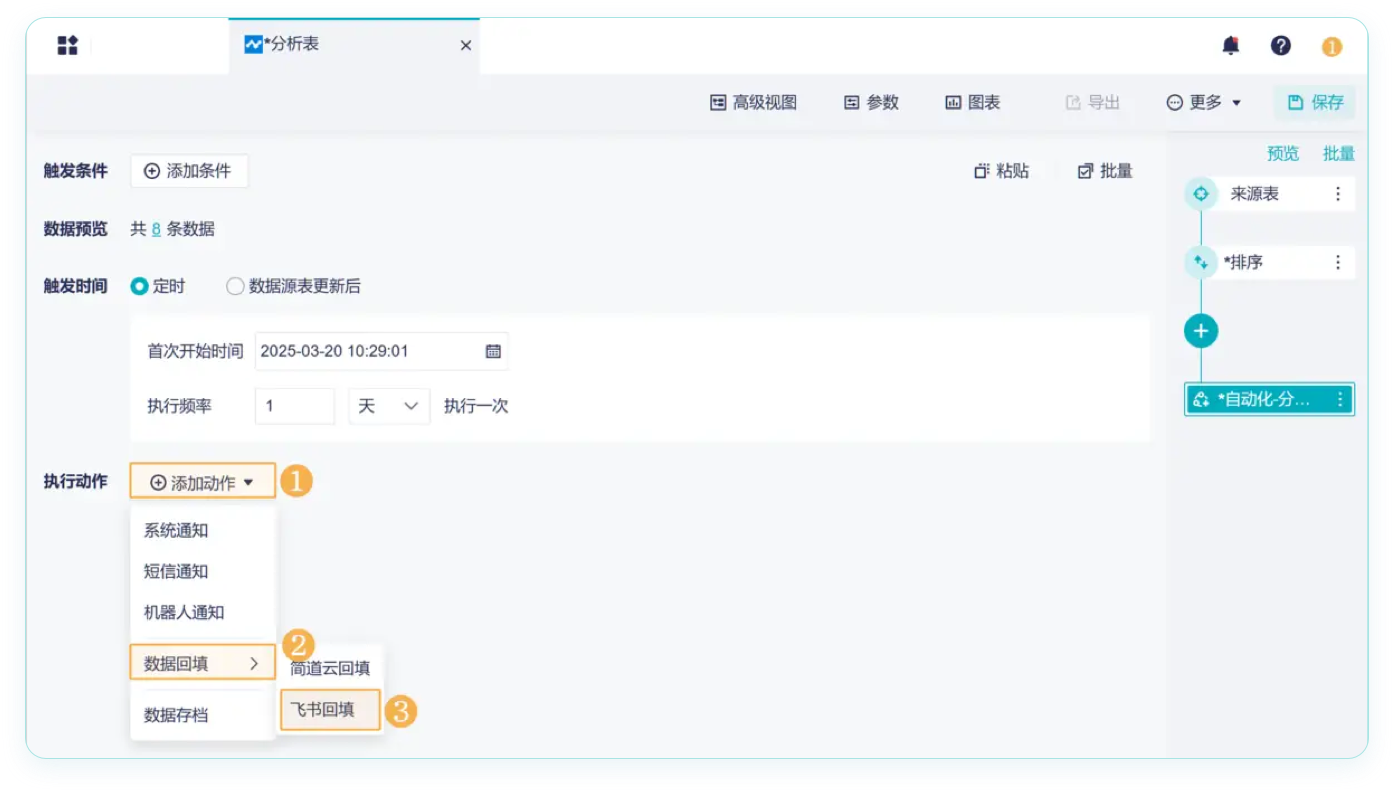Select 数据源表更新后 trigger option

(x=235, y=286)
